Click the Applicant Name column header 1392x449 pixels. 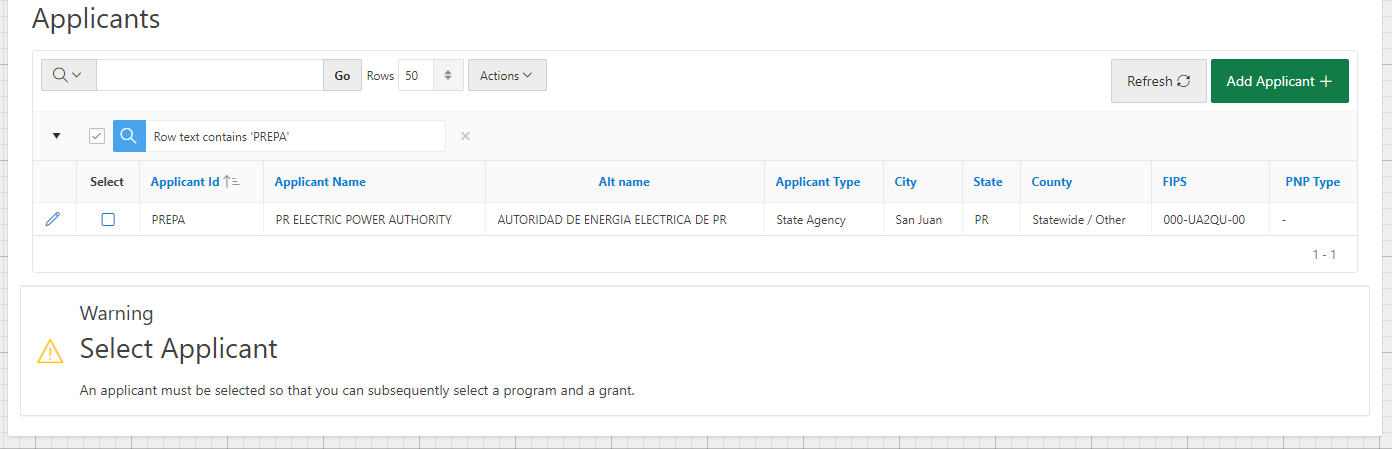(x=320, y=182)
